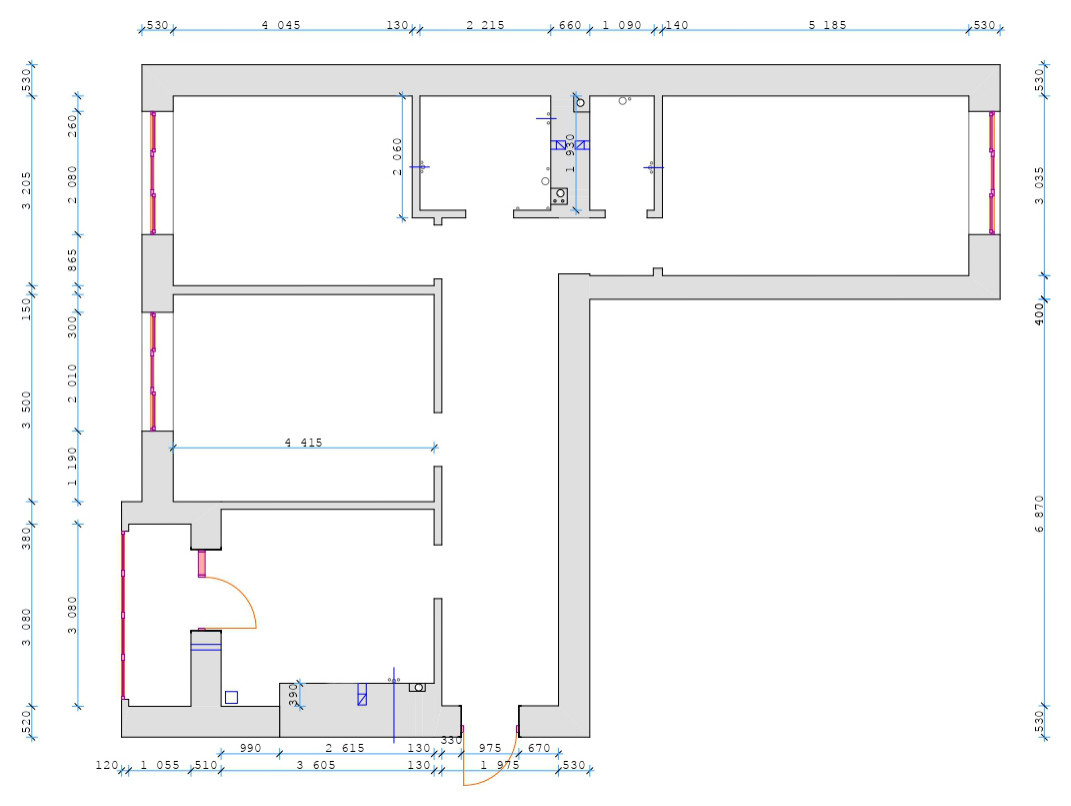Select the 2 215 top dimension label
1071x806 pixels.
(485, 25)
